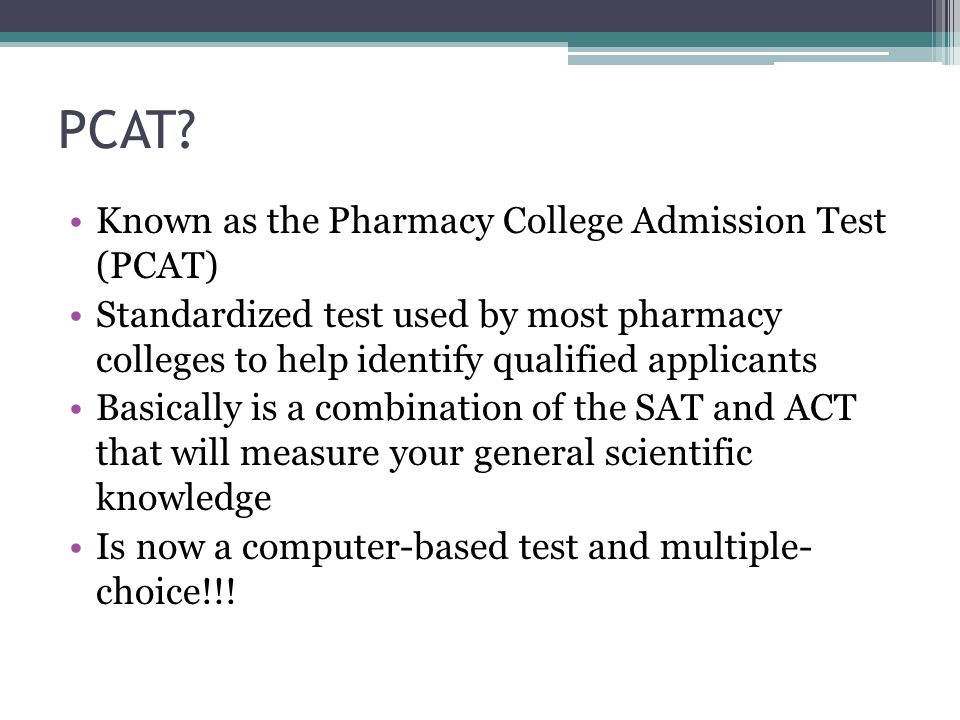The width and height of the screenshot is (960, 720).
Task: Select the word 'ACT' in third bullet
Action: pos(820,408)
